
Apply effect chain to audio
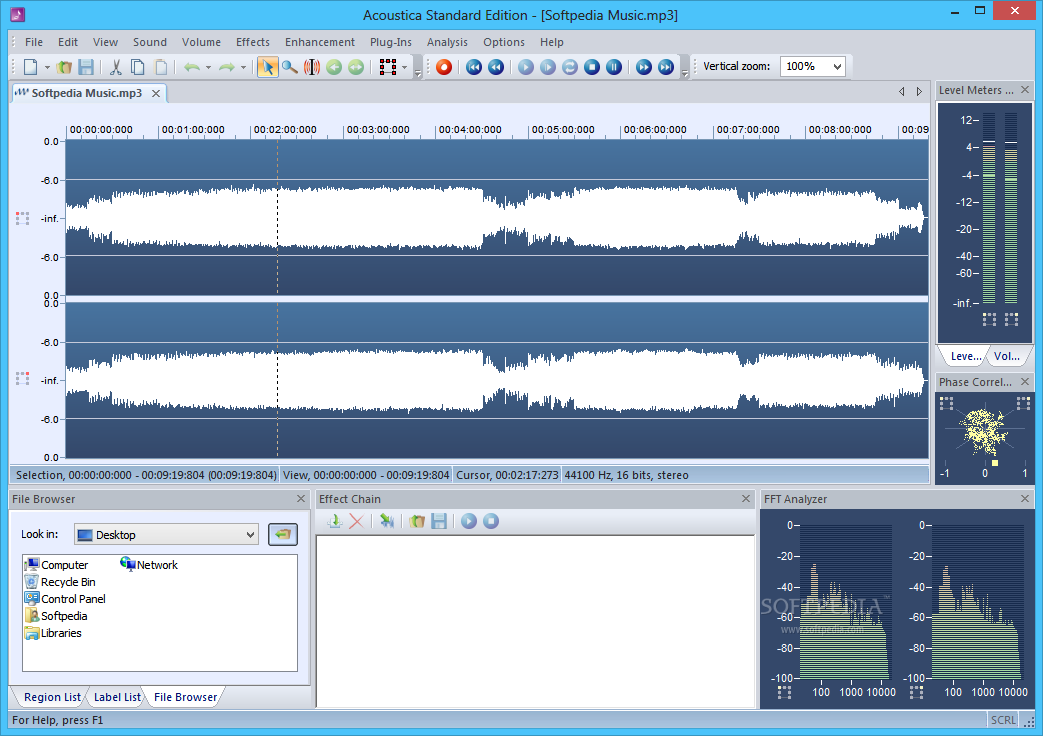coord(386,521)
